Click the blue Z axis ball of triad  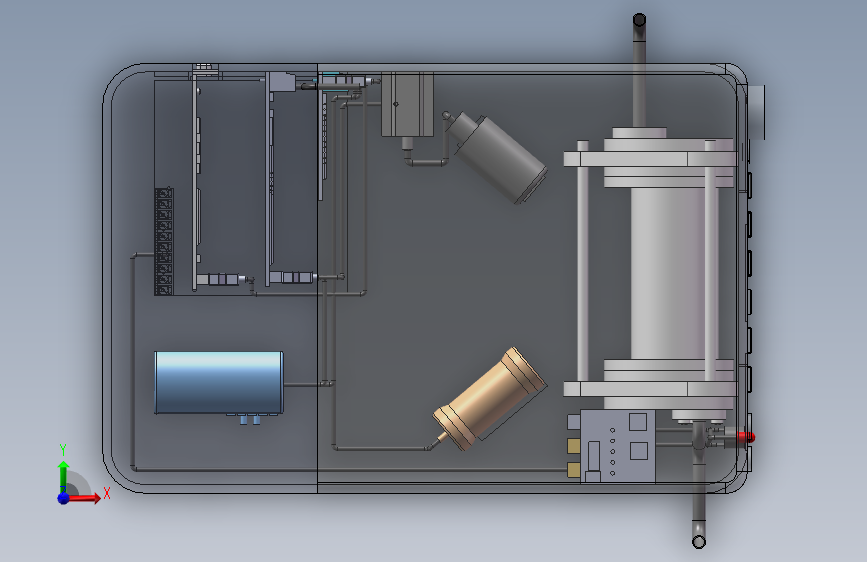64,498
